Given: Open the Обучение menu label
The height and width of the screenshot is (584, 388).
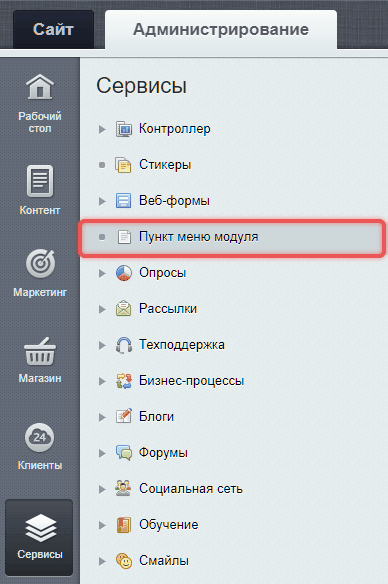Looking at the screenshot, I should pyautogui.click(x=169, y=525).
